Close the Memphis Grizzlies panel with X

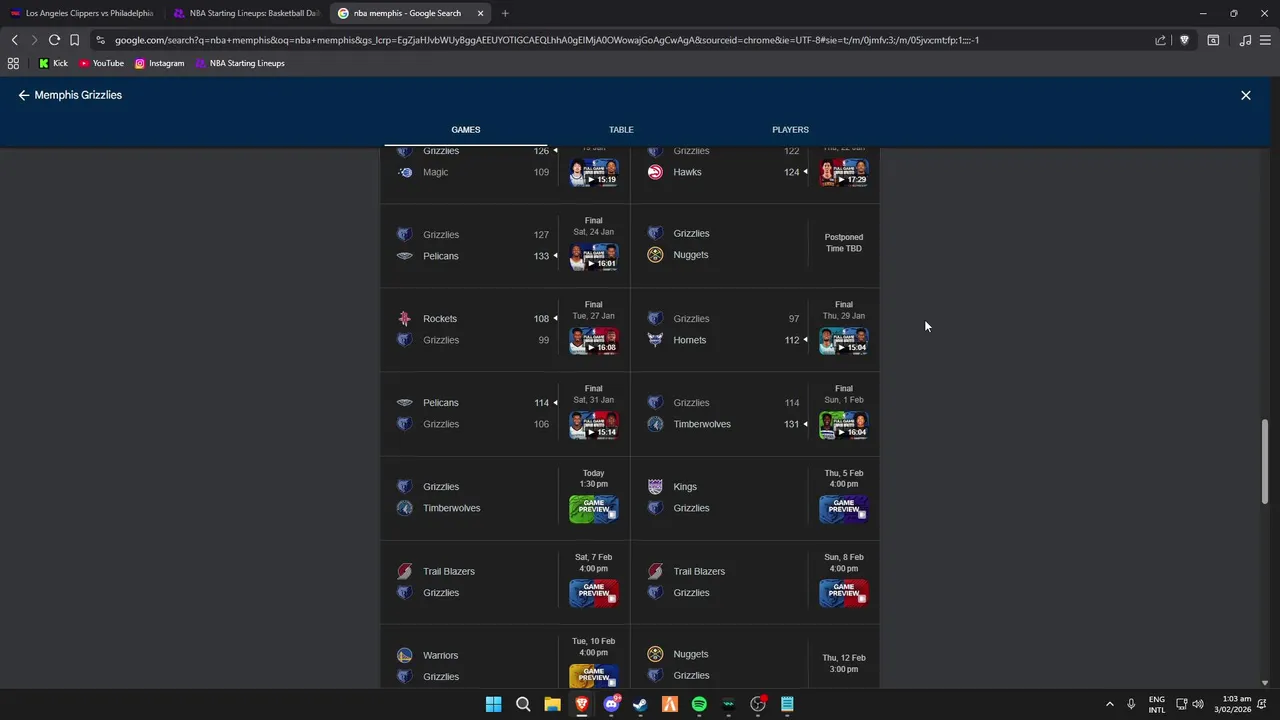1245,95
